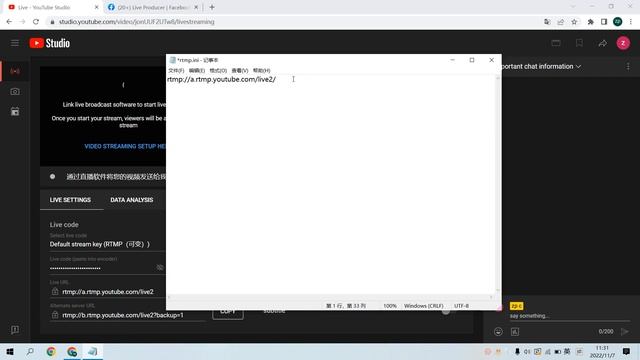Click the bookmark-style icon in Studio header
This screenshot has width=640, height=360.
click(x=579, y=43)
